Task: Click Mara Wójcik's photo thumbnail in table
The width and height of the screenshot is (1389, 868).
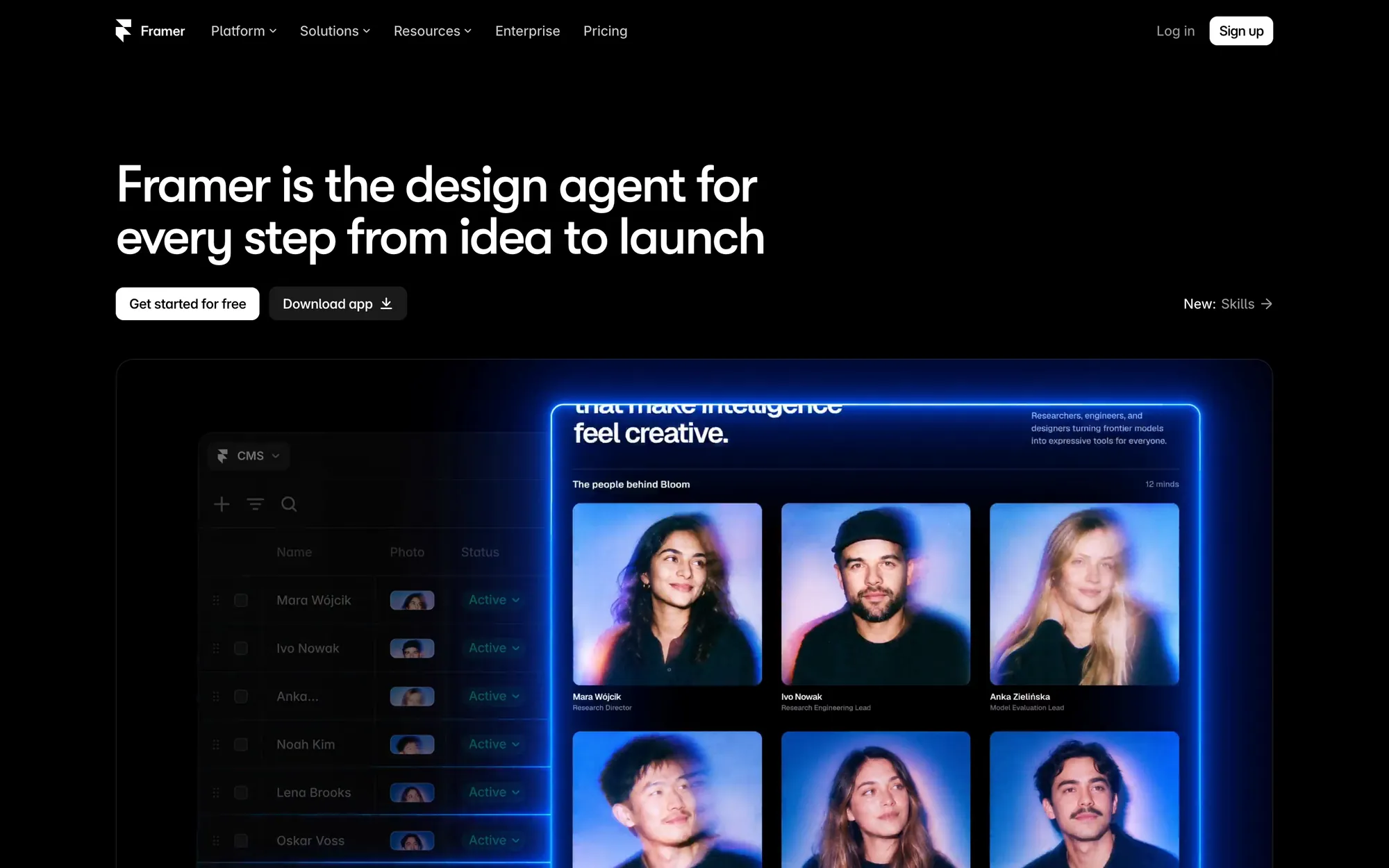Action: pyautogui.click(x=412, y=600)
